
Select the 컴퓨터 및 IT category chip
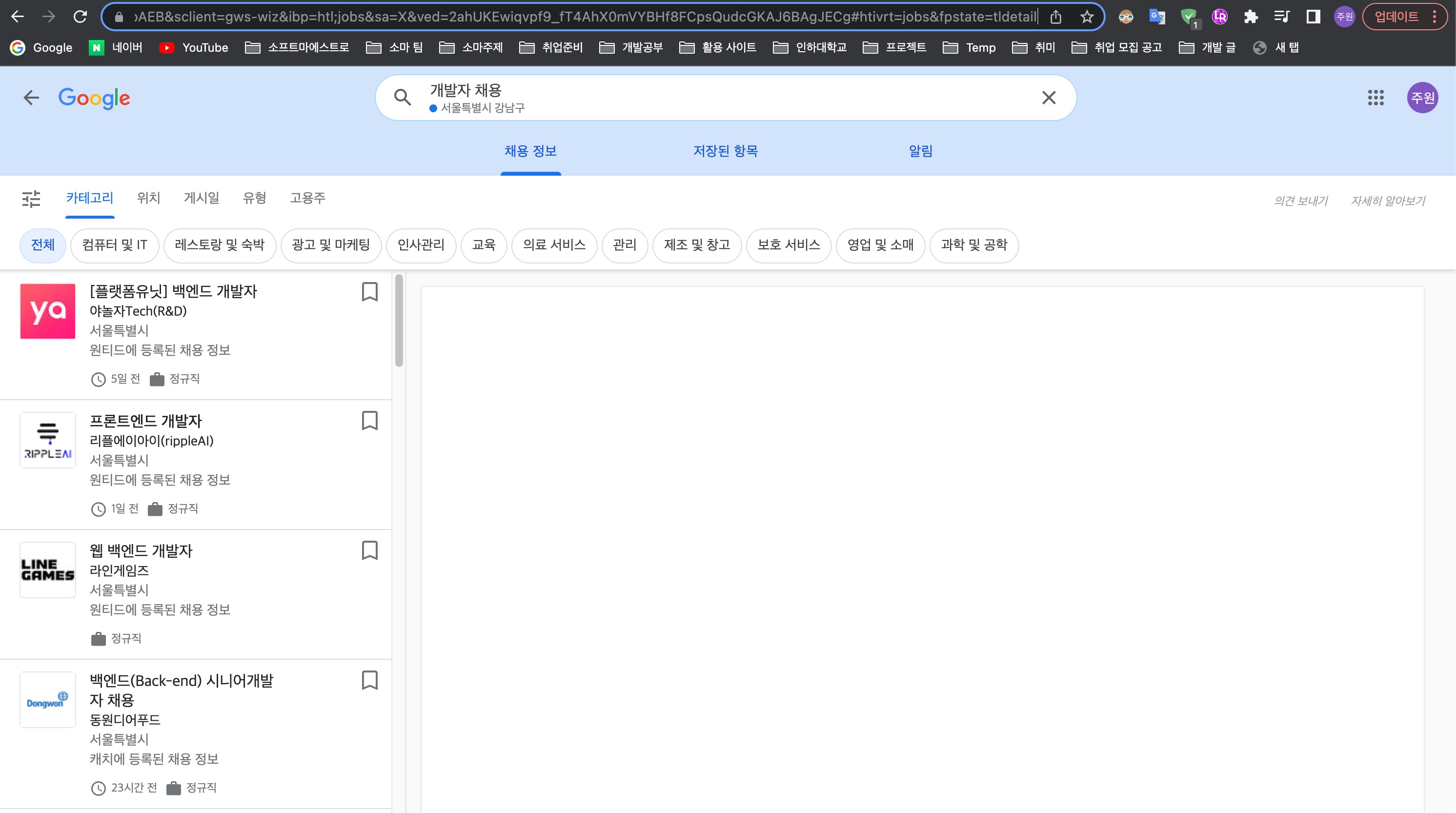click(115, 245)
